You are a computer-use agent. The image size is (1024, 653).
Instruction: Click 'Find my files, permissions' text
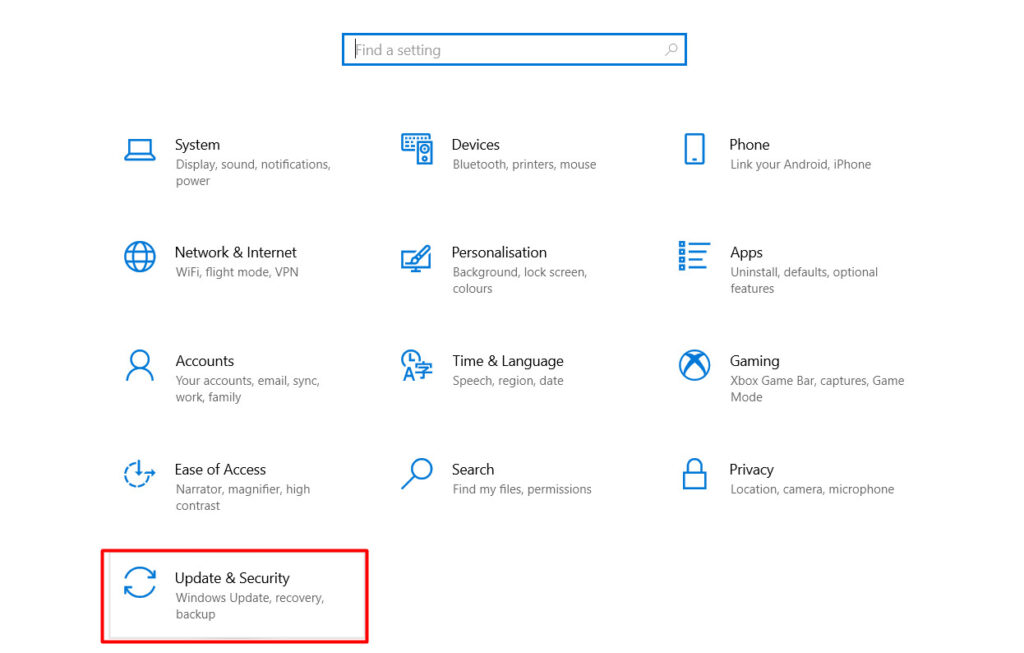(x=522, y=490)
